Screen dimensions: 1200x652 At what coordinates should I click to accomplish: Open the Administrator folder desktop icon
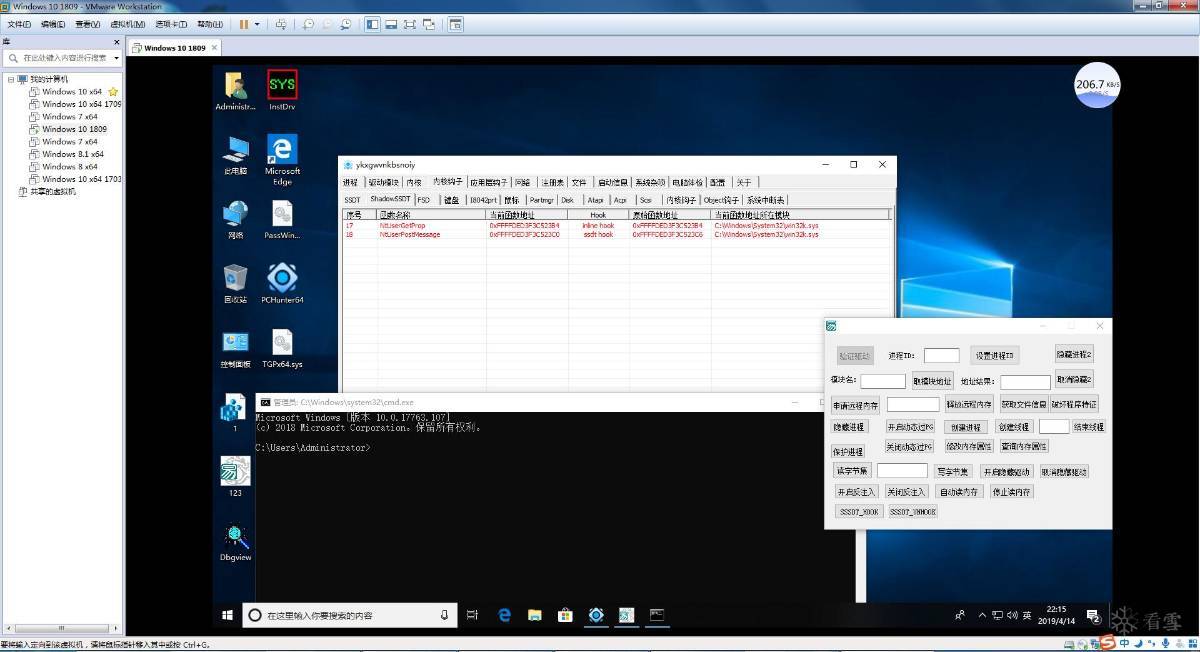236,89
